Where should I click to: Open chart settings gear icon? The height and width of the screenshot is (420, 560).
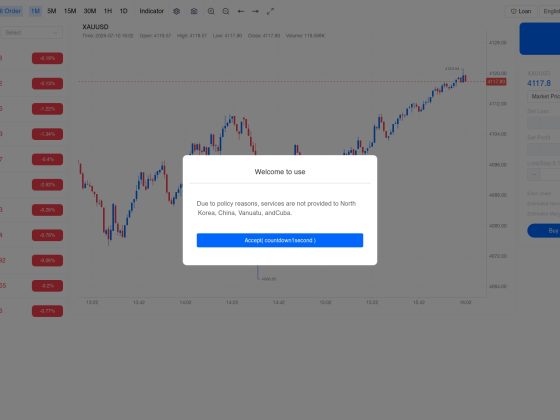point(176,11)
